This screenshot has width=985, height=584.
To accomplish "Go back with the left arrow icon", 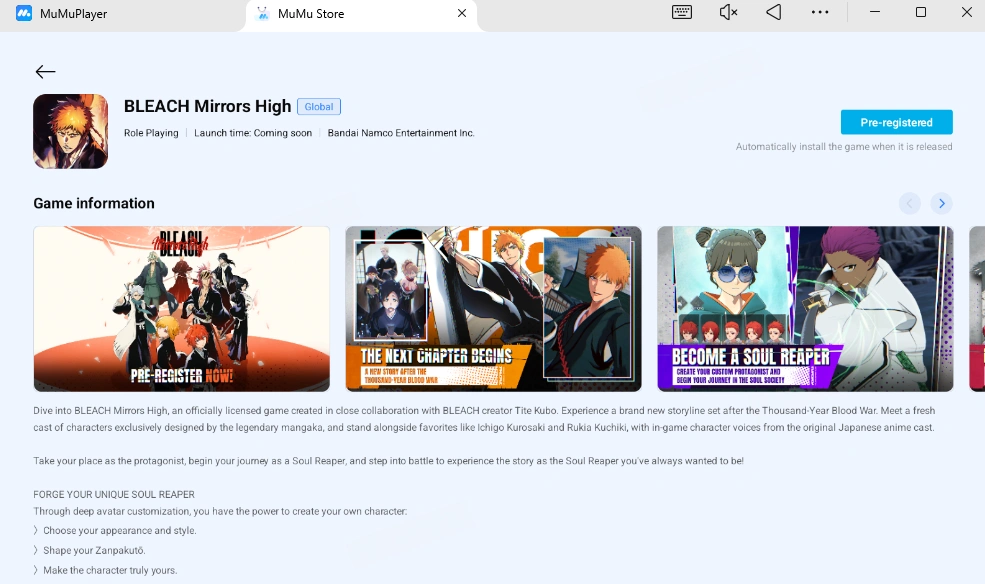I will coord(45,72).
